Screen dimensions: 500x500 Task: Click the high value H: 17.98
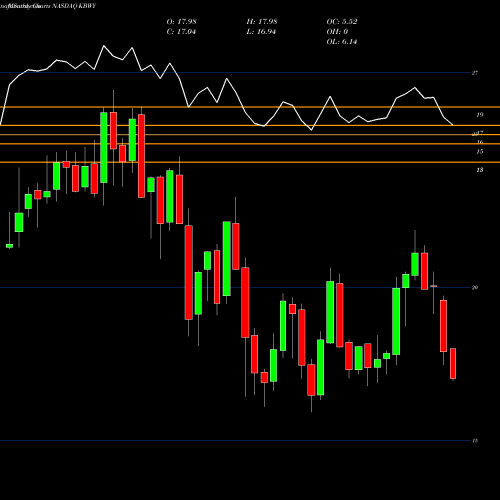(x=262, y=22)
